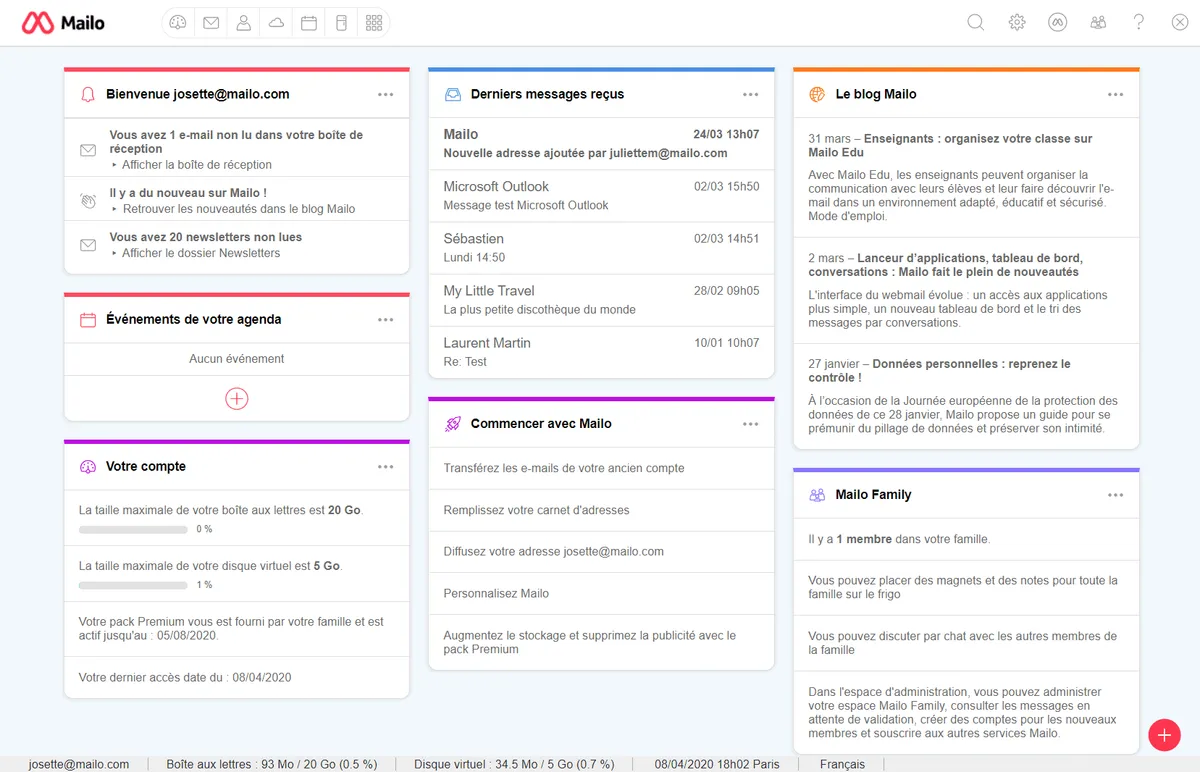Click the bell icon beside Bienvenue title
This screenshot has height=772, width=1200.
coord(87,94)
